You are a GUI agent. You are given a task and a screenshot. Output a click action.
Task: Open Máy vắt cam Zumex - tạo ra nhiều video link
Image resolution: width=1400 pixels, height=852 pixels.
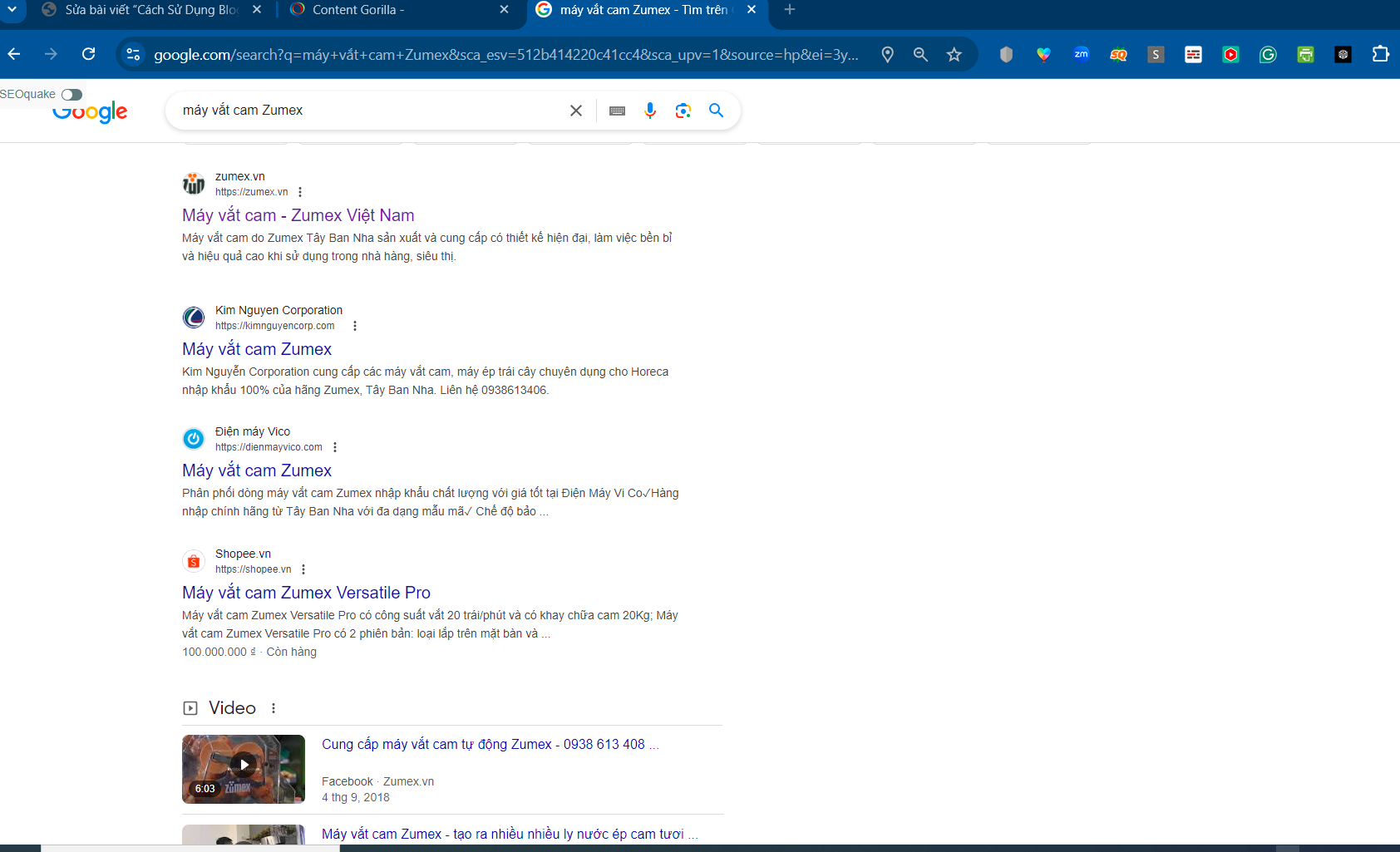tap(510, 834)
